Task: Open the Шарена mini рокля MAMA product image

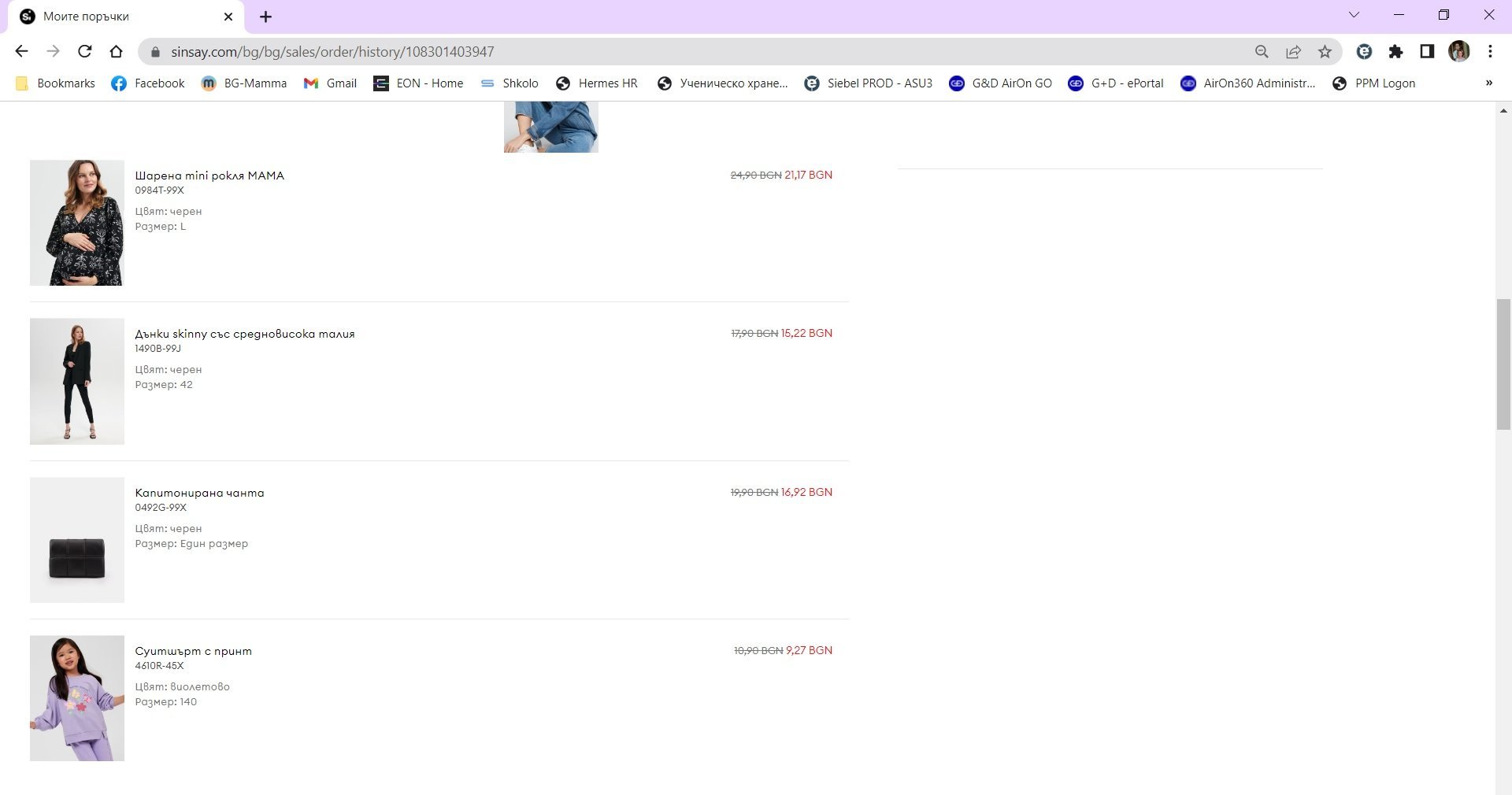Action: [x=77, y=223]
